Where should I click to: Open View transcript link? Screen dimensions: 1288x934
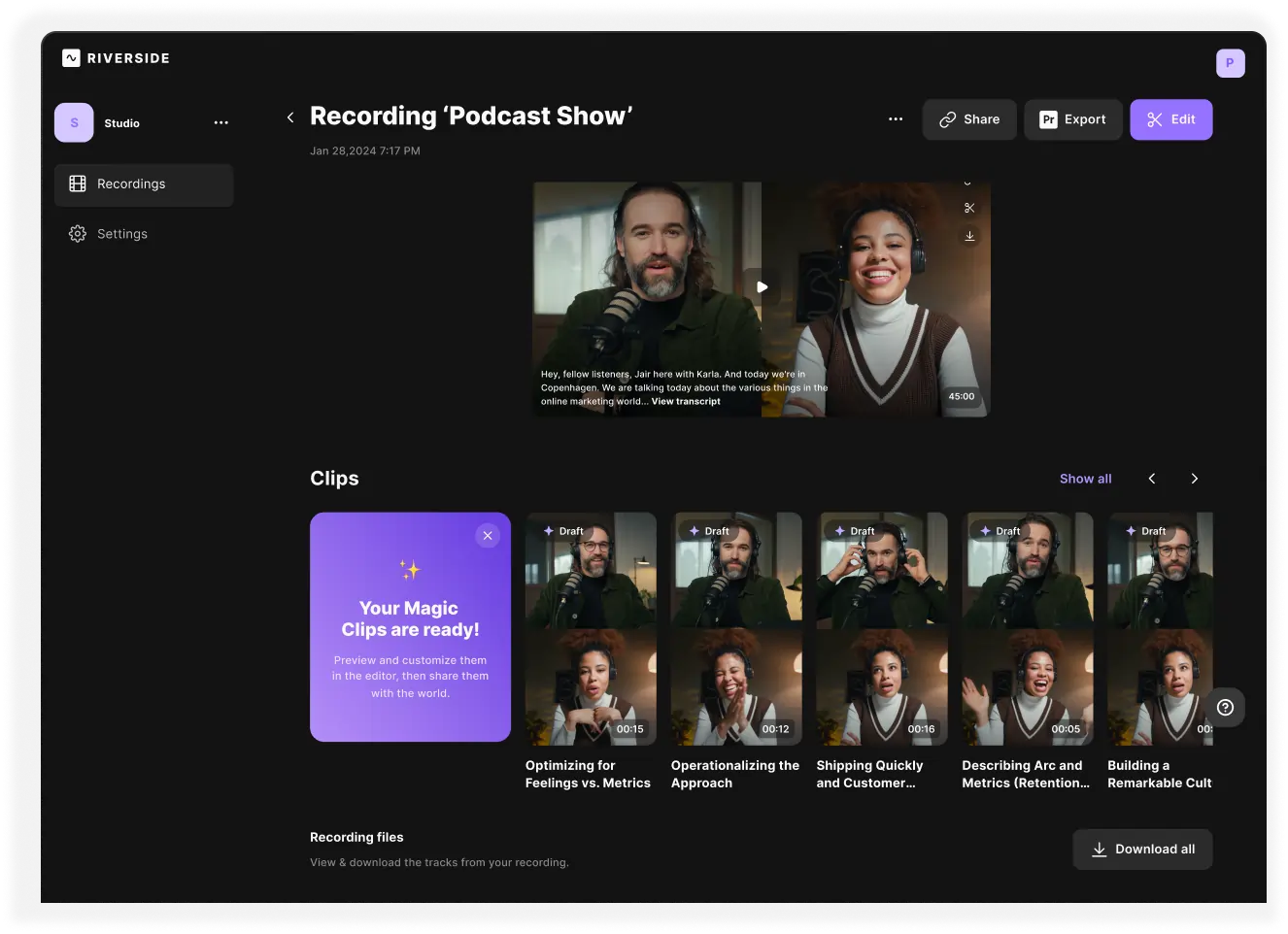click(x=685, y=401)
